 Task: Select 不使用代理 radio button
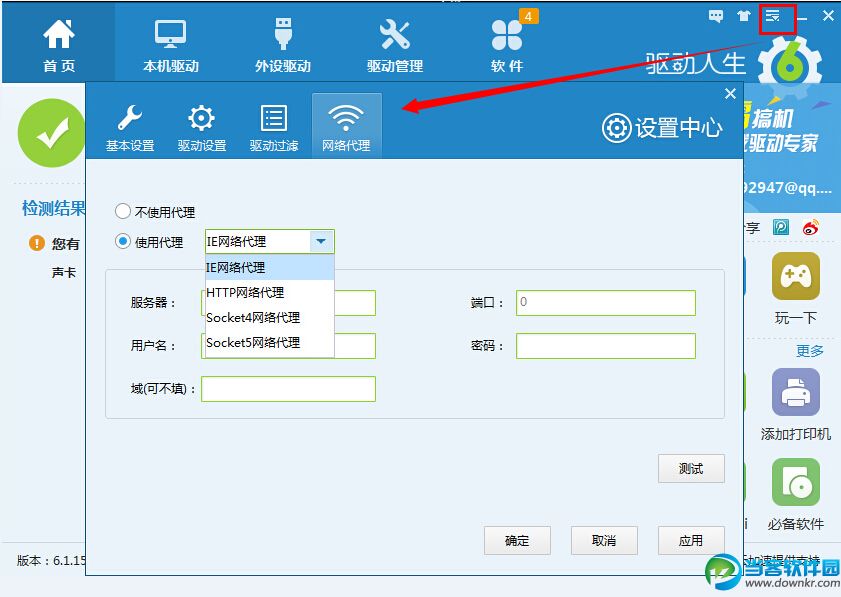pos(122,211)
